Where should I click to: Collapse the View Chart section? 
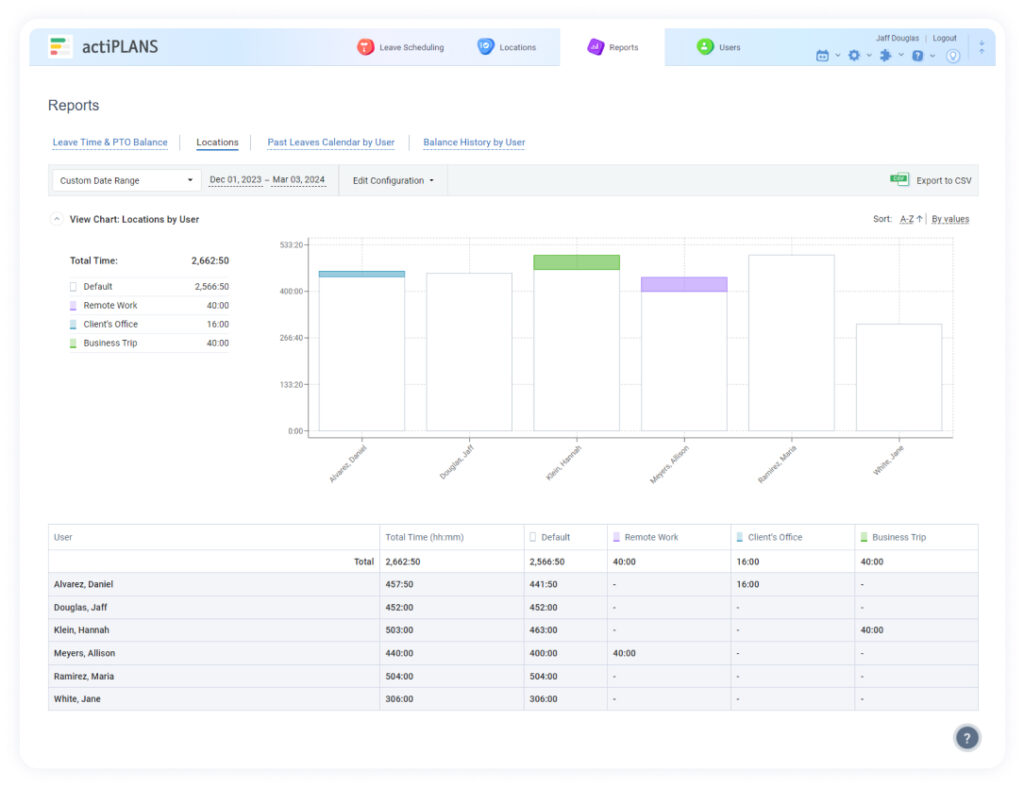pyautogui.click(x=57, y=219)
